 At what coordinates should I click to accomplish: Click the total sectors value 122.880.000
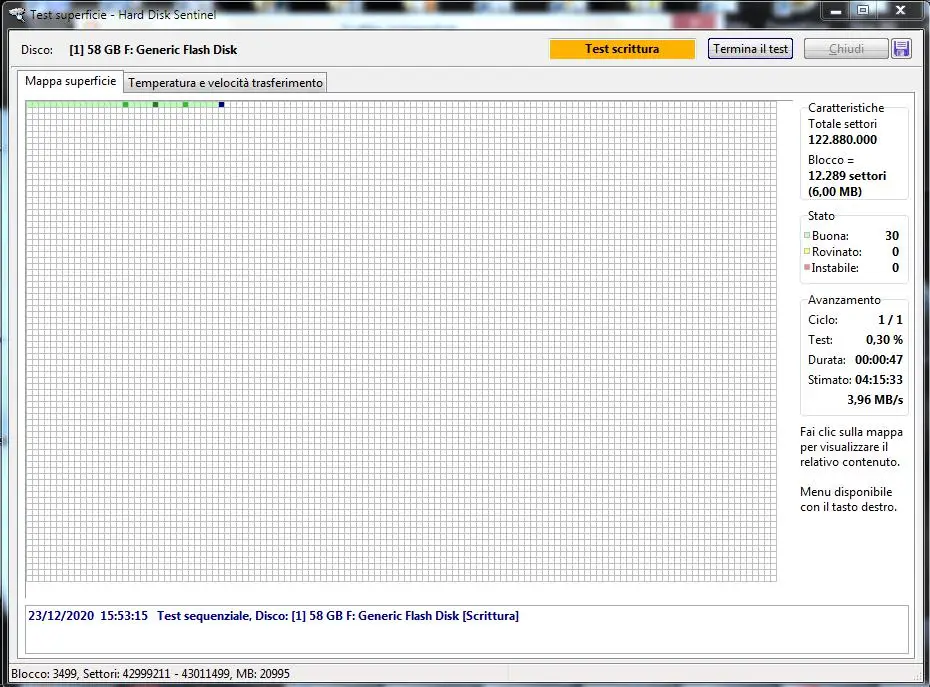click(x=842, y=140)
